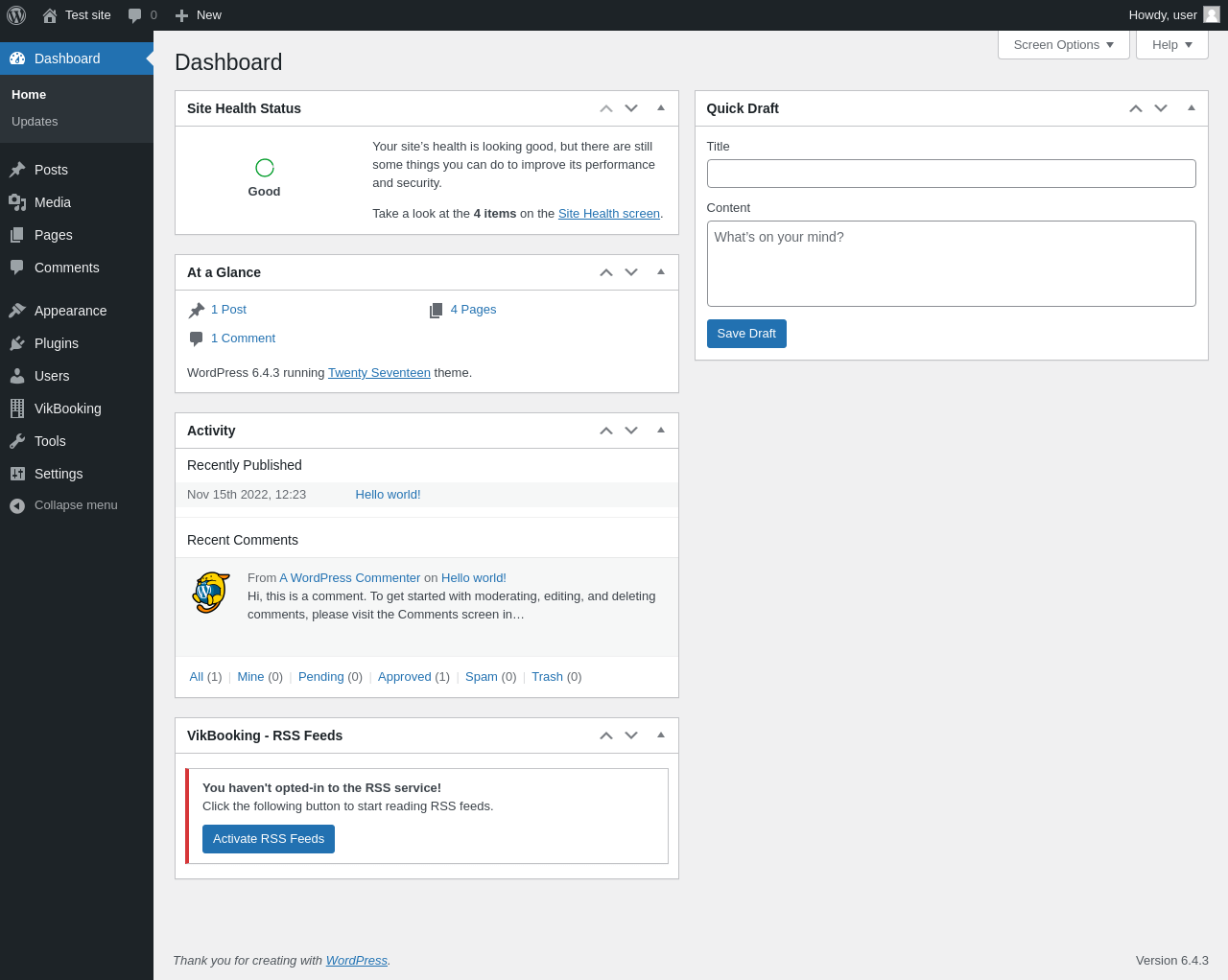1228x980 pixels.
Task: Click the Settings sliders icon
Action: (x=17, y=474)
